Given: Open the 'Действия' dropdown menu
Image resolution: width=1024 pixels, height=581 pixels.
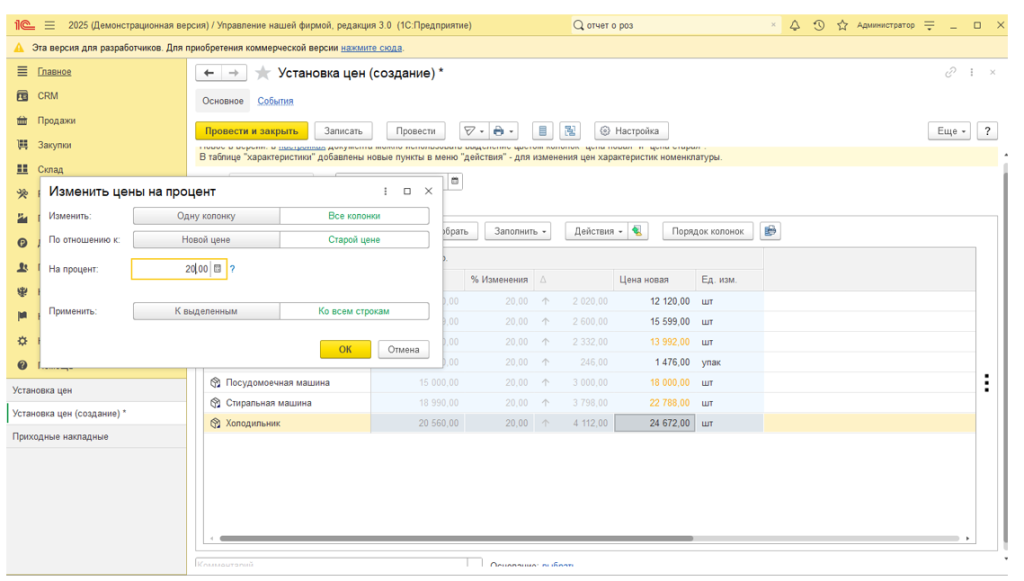Looking at the screenshot, I should coord(594,231).
